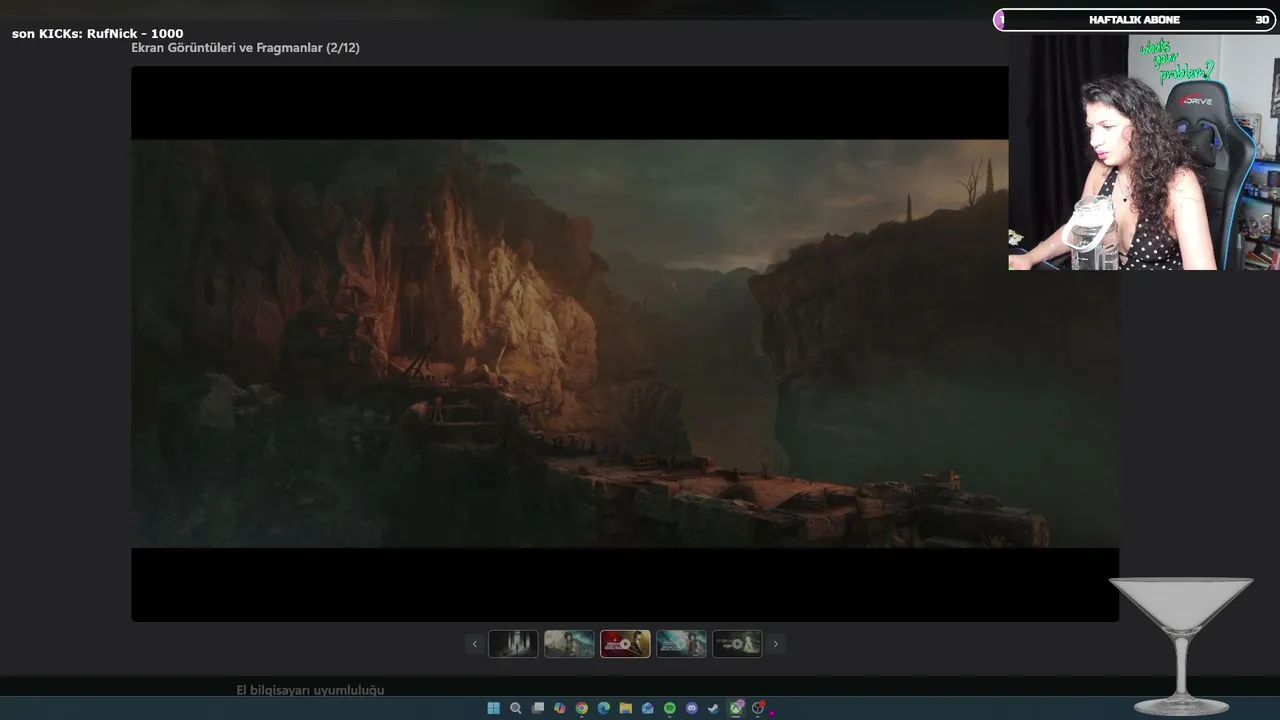Open the Mail app in taskbar
The width and height of the screenshot is (1280, 720).
point(647,708)
